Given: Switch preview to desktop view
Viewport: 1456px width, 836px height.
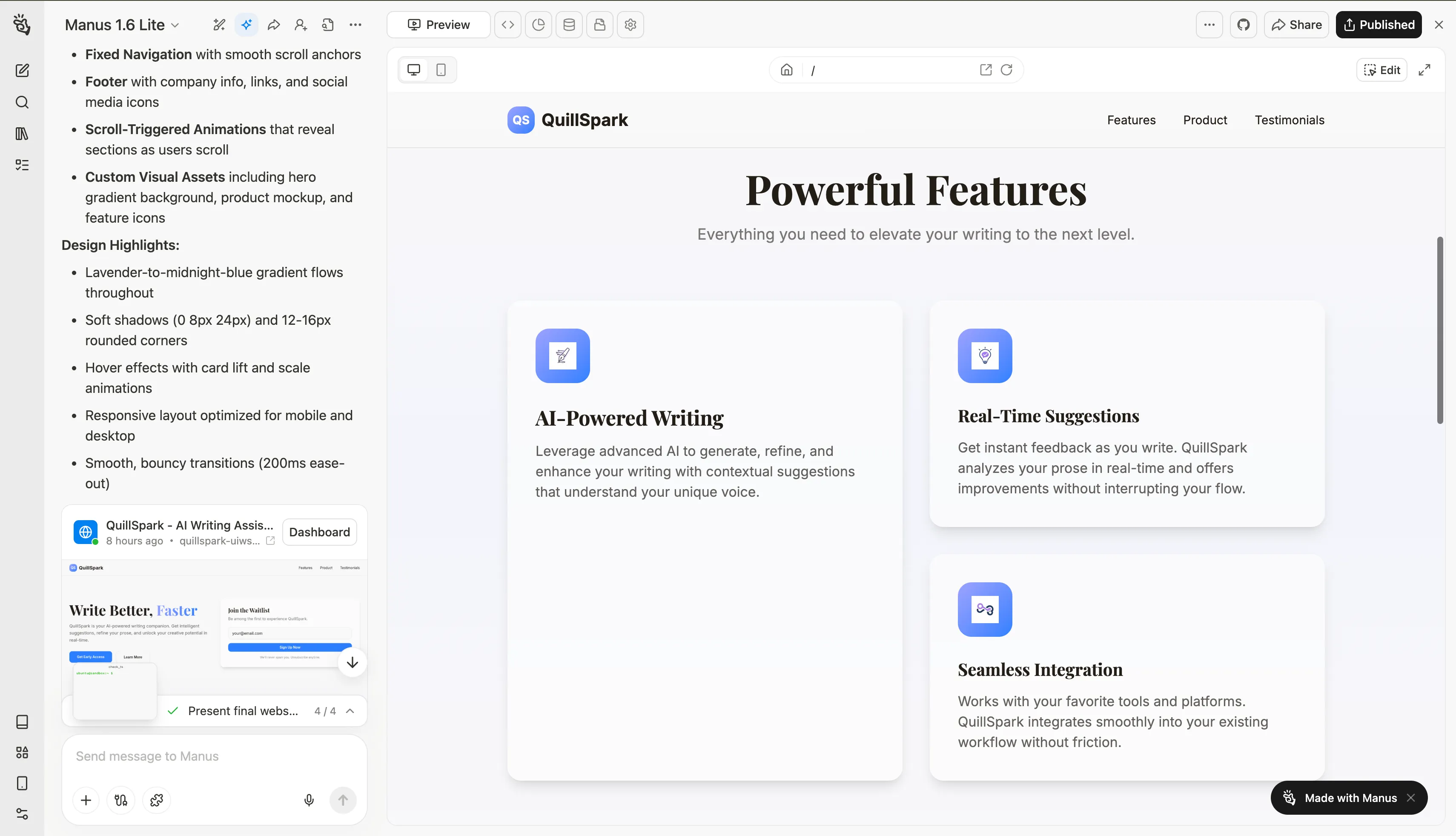Looking at the screenshot, I should click(x=413, y=70).
